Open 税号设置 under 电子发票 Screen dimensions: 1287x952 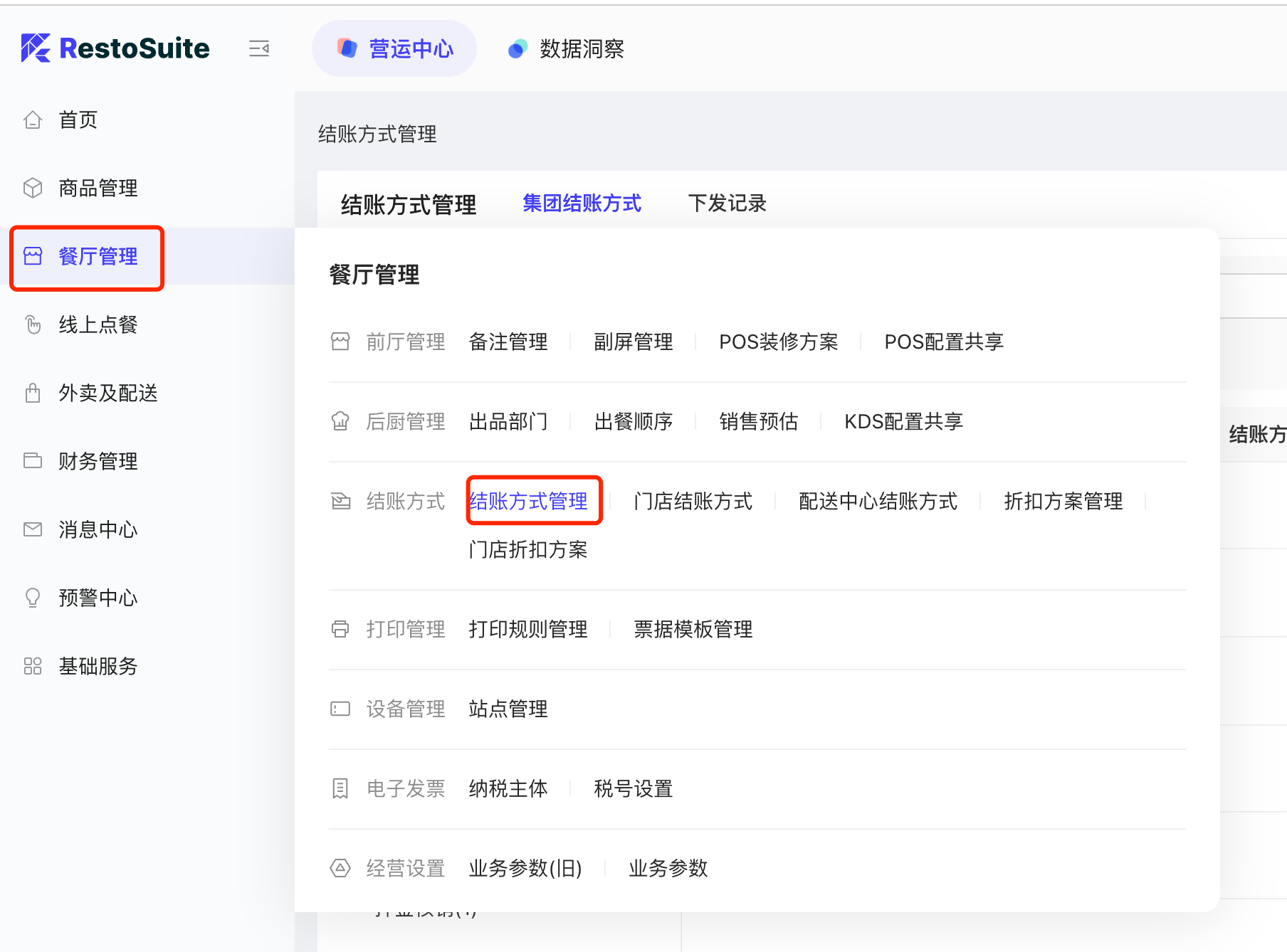[633, 788]
